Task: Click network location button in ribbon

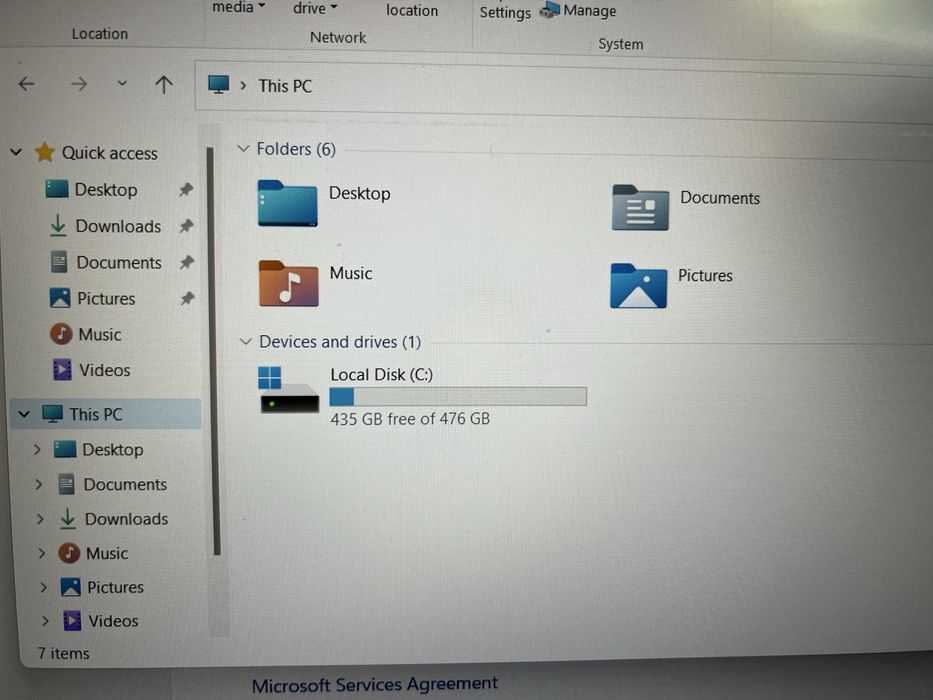Action: pos(412,10)
